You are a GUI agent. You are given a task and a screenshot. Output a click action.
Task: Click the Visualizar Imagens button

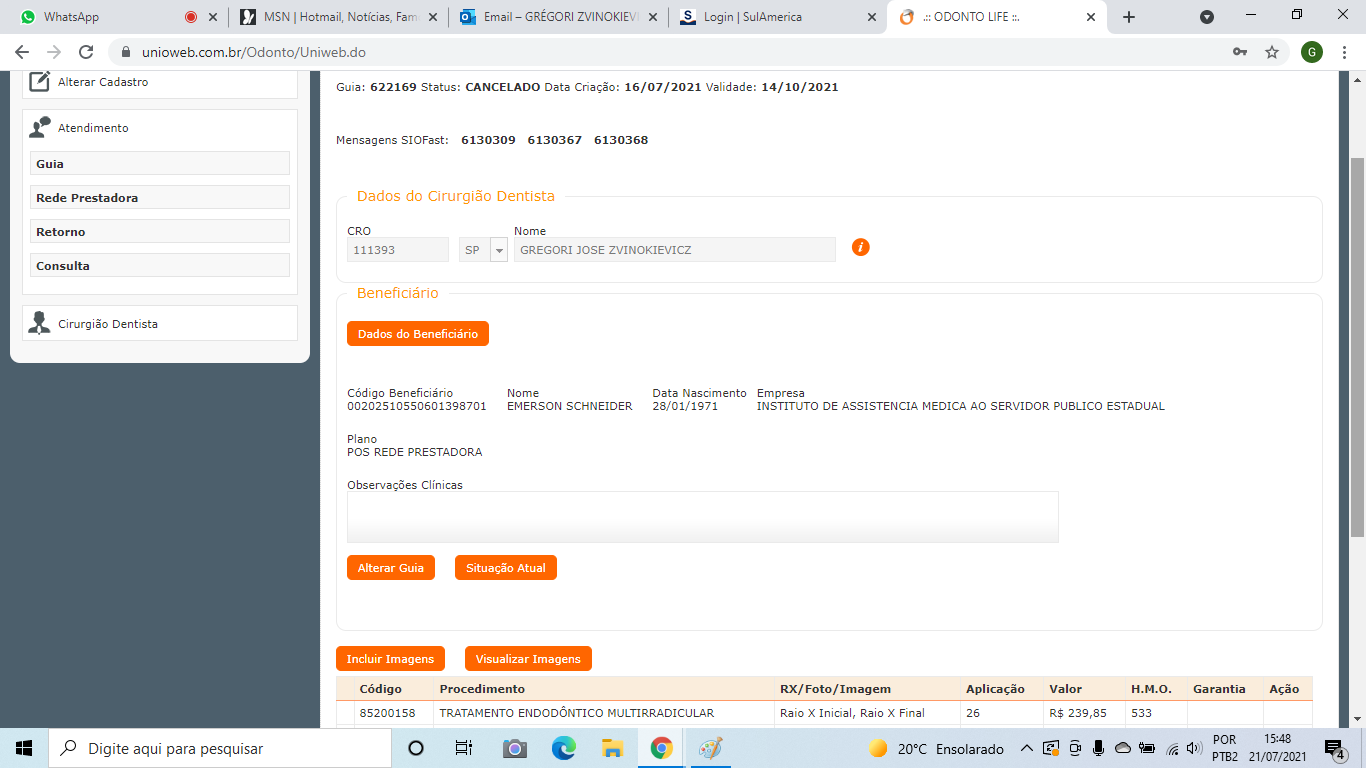528,659
